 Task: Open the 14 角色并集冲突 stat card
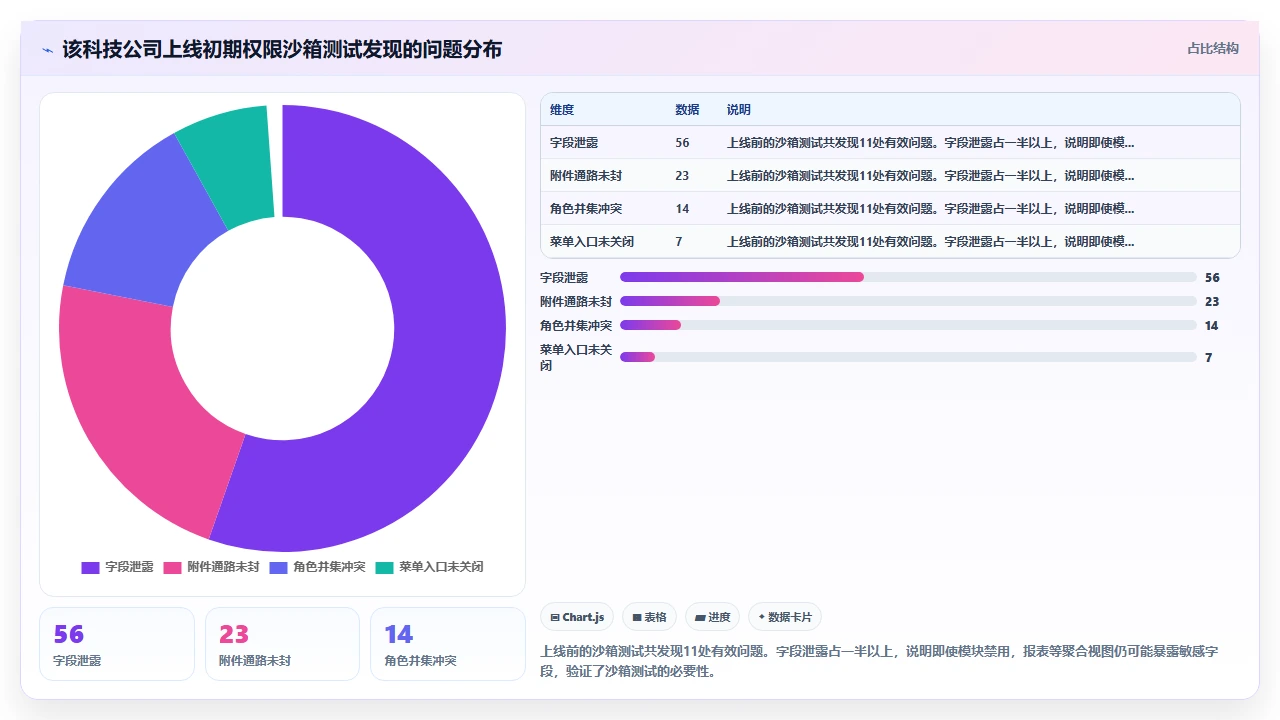448,644
